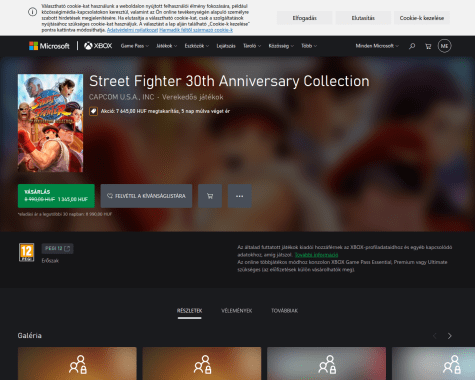Viewport: 475px width, 380px height.
Task: Open the third gallery thumbnail
Action: click(327, 363)
